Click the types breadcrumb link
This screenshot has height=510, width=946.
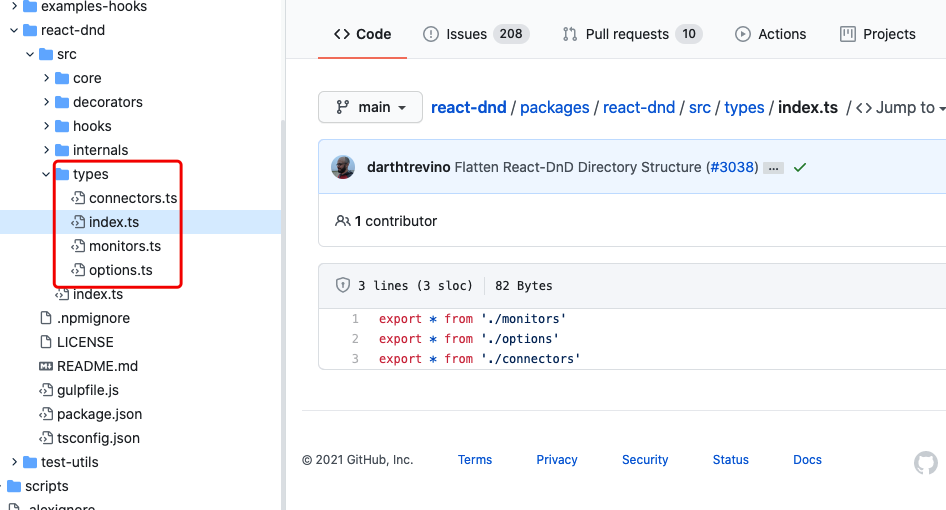point(744,107)
